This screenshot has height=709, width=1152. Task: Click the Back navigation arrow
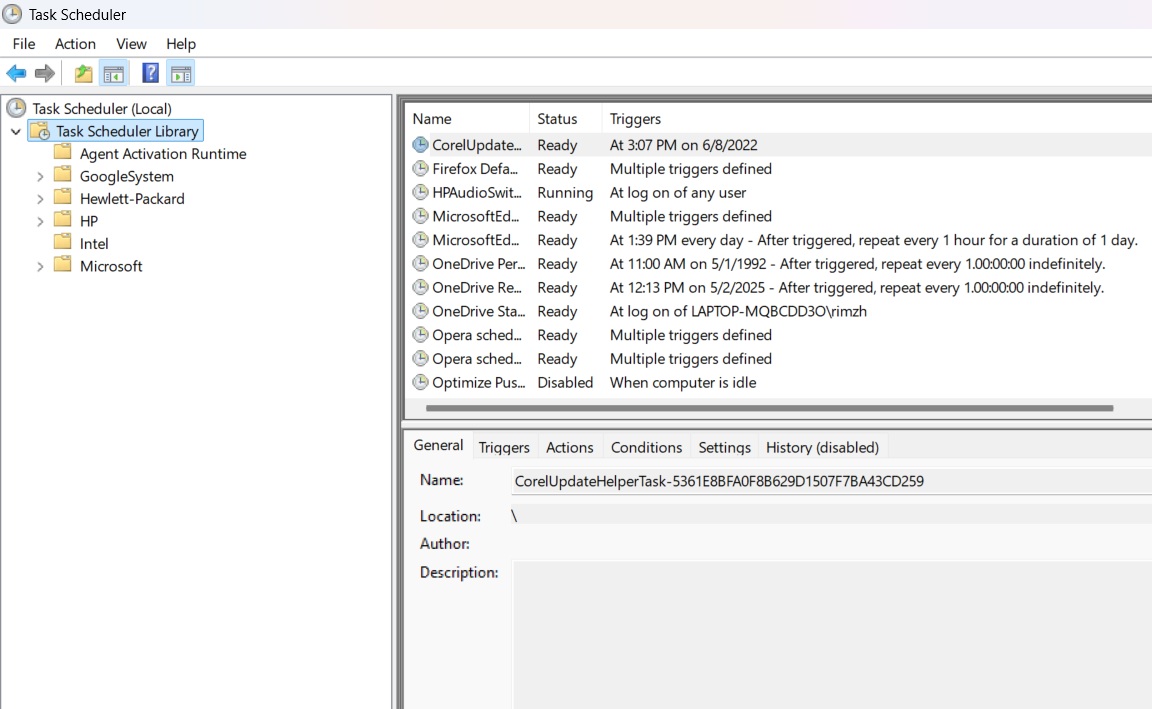pos(16,72)
